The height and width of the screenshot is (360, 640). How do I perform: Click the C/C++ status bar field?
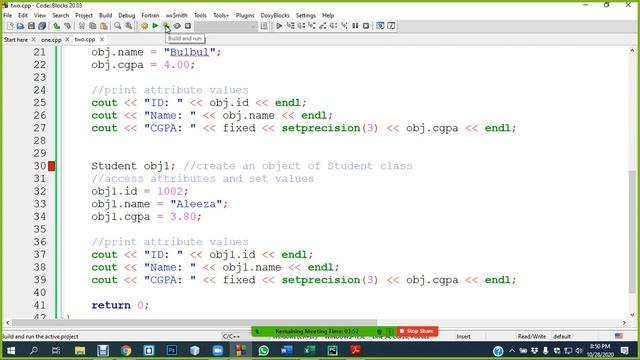(x=231, y=336)
